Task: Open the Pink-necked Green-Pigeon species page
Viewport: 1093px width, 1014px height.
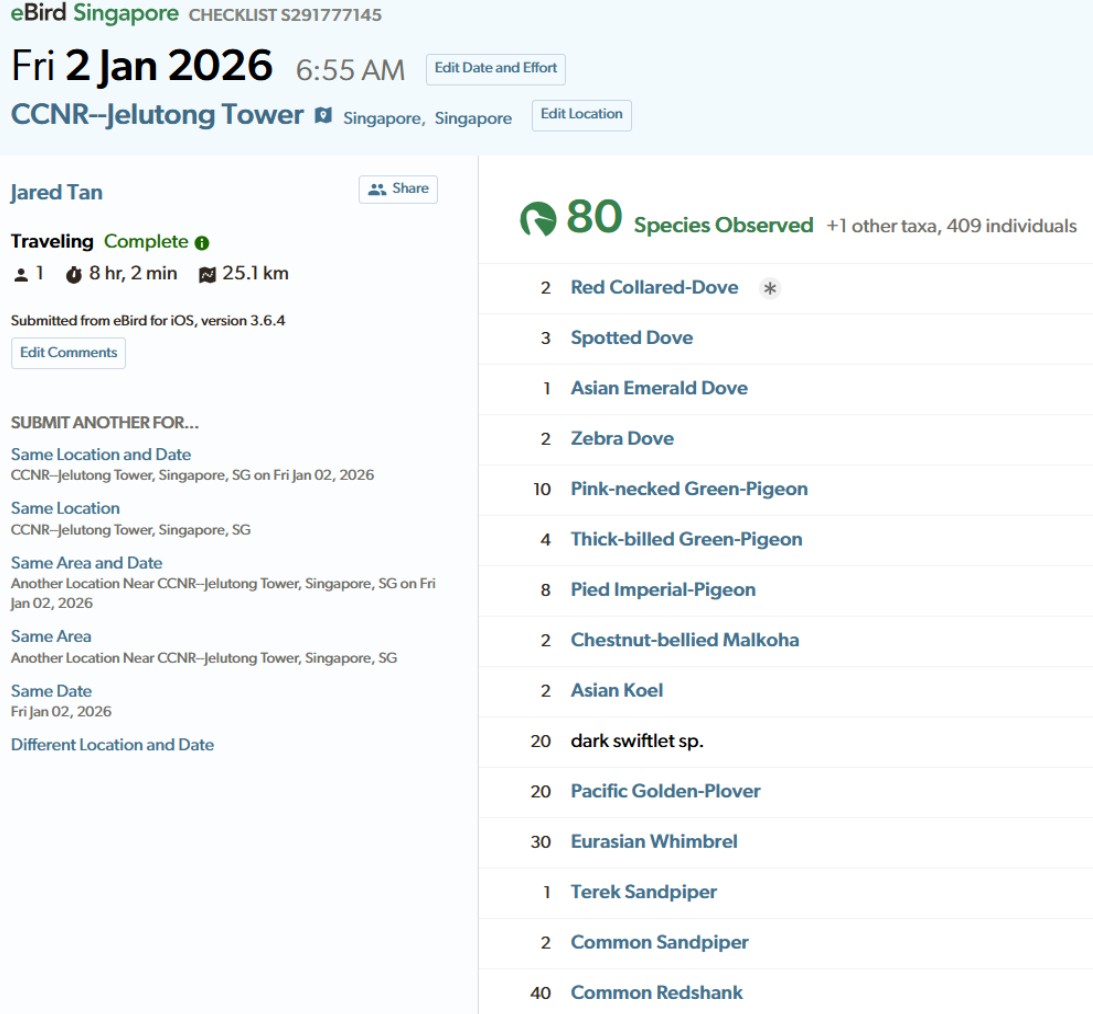Action: point(689,489)
